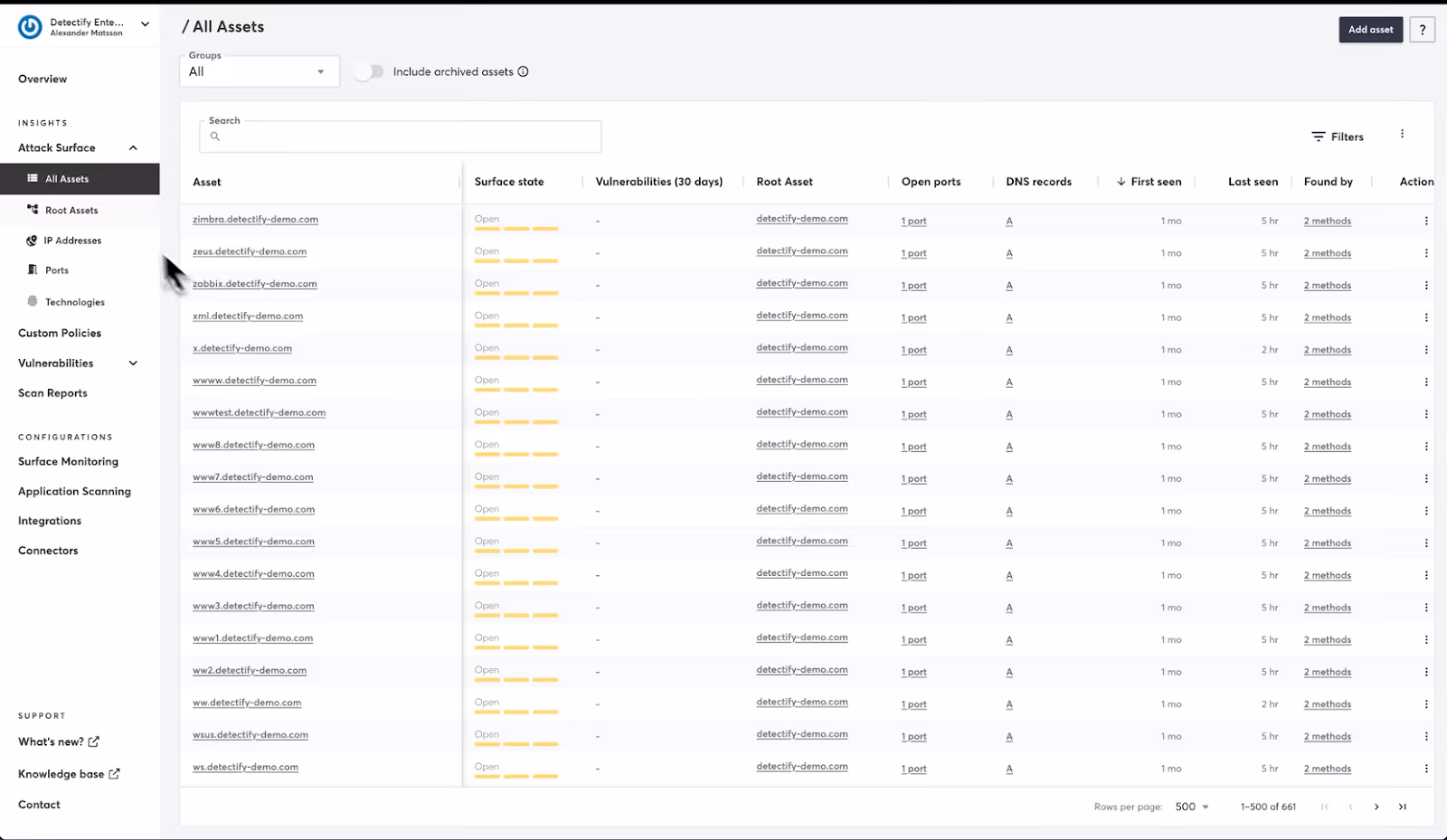Viewport: 1447px width, 840px height.
Task: Open What's new? link
Action: pos(59,741)
